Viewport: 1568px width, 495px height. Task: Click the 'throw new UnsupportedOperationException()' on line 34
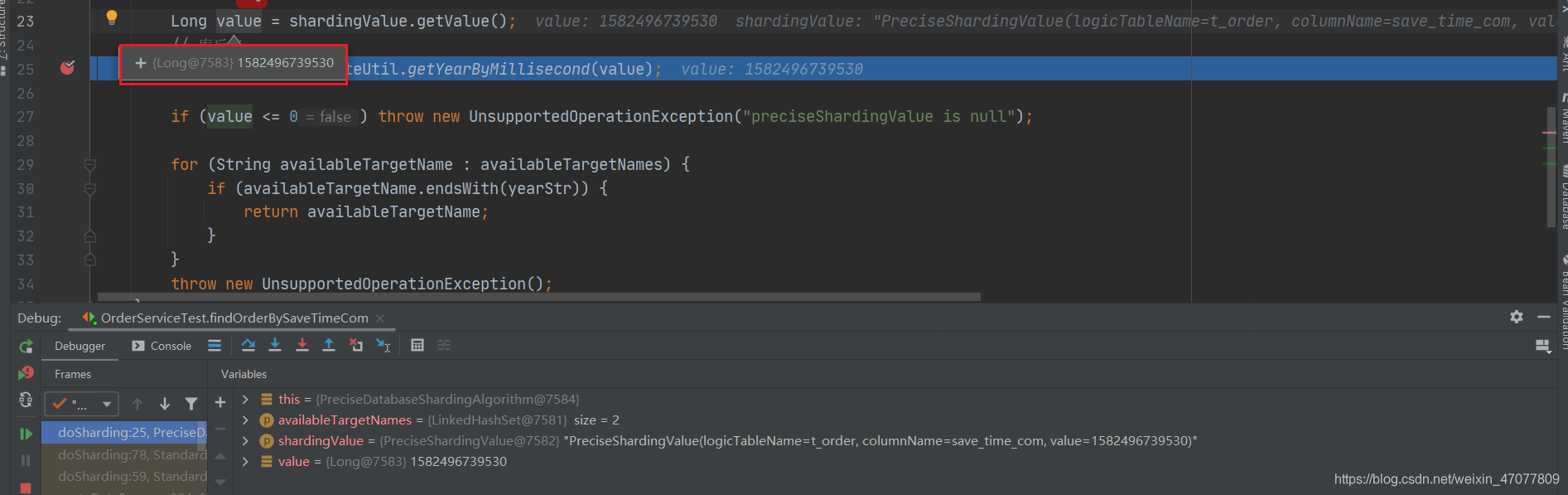click(x=361, y=284)
